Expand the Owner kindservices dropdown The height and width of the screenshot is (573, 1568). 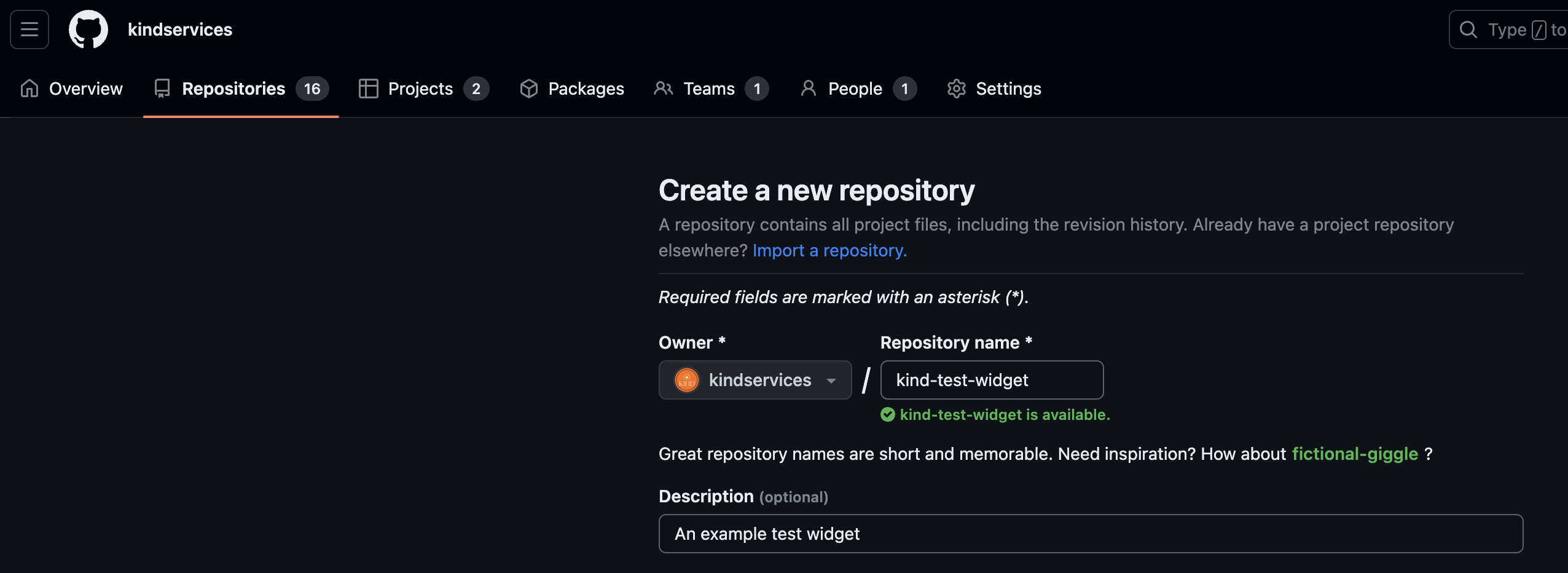click(755, 380)
